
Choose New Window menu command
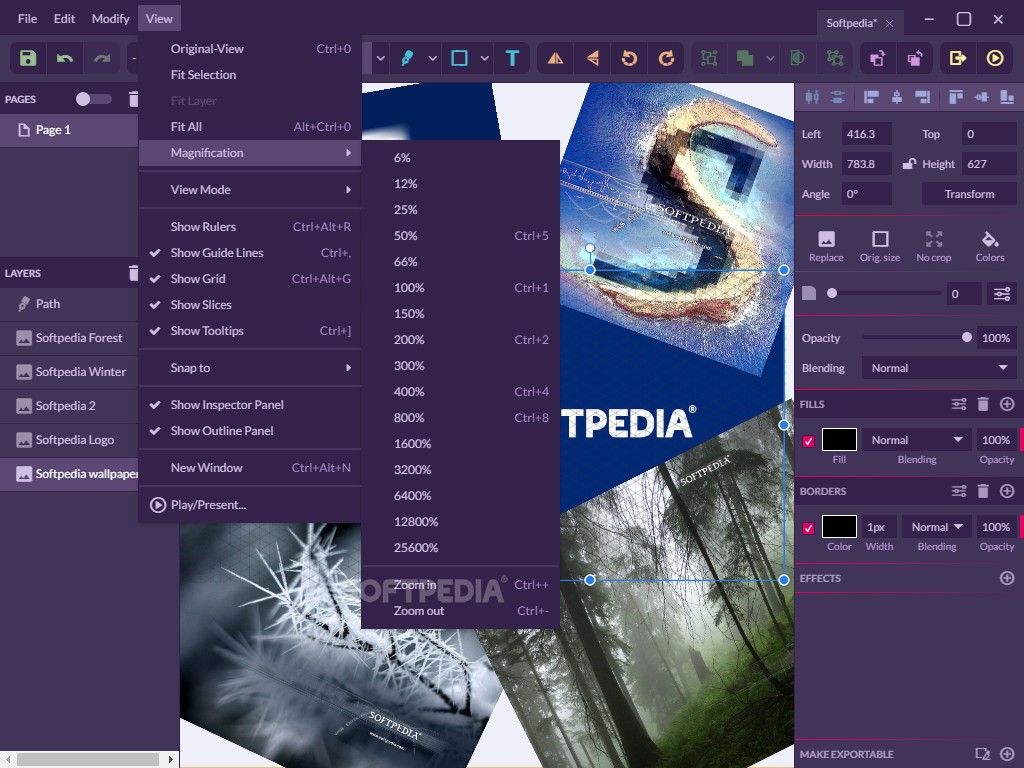click(250, 468)
